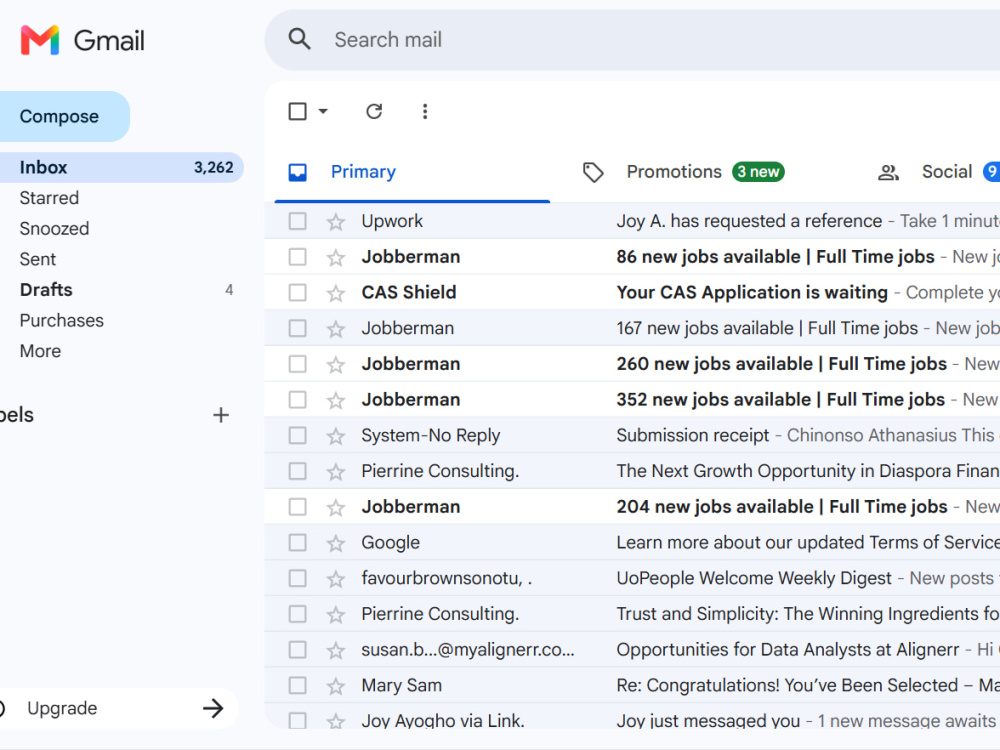Star the 204 new jobs Jobberman email
1000x750 pixels.
pyautogui.click(x=335, y=508)
